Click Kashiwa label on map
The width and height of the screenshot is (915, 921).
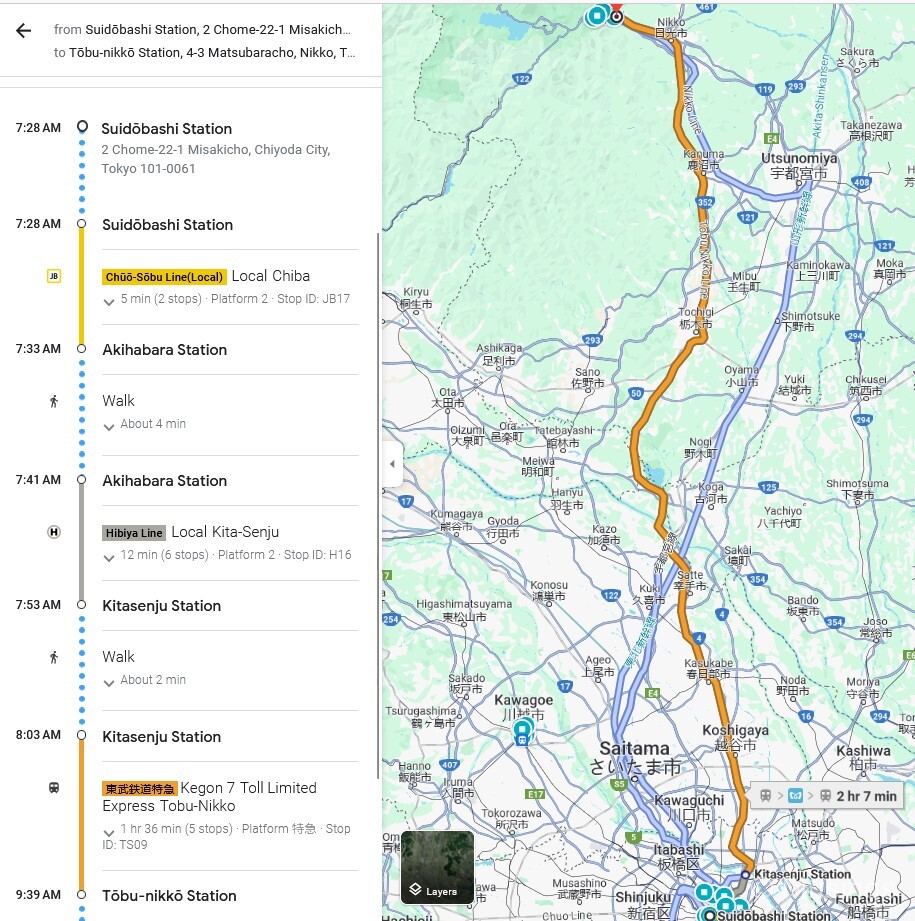pyautogui.click(x=863, y=758)
